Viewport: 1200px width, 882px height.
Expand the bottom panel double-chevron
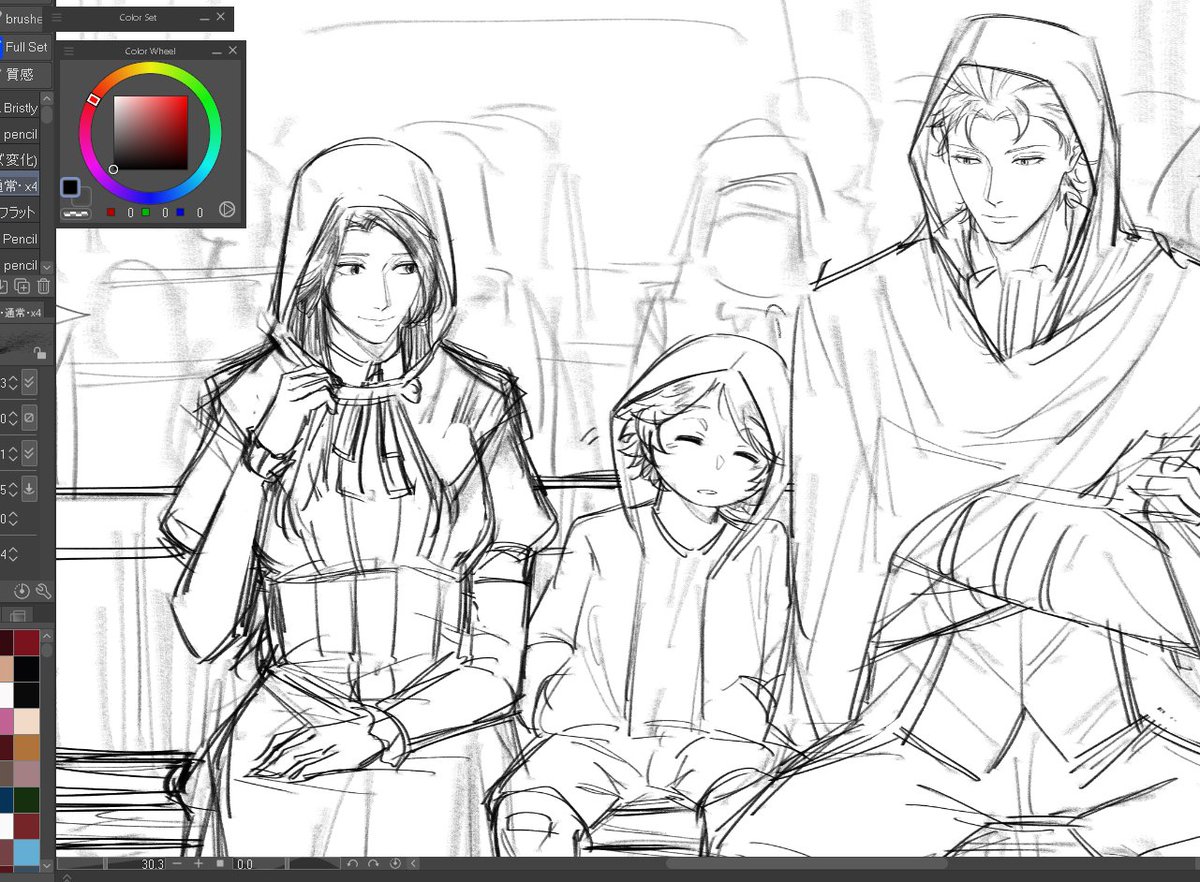(x=67, y=877)
